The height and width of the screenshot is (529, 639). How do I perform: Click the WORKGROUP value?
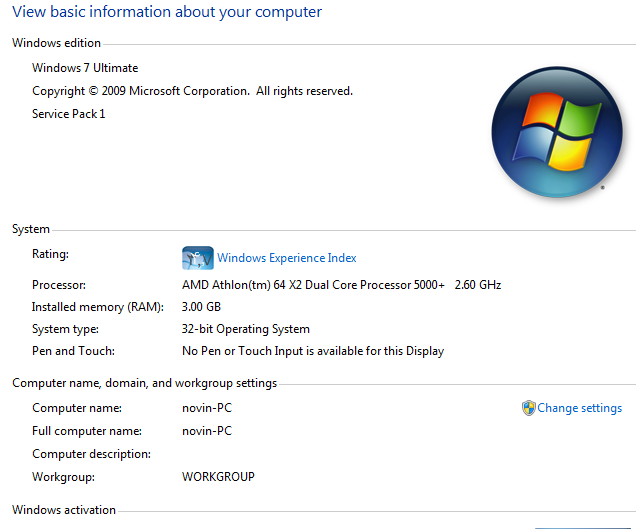tap(218, 476)
